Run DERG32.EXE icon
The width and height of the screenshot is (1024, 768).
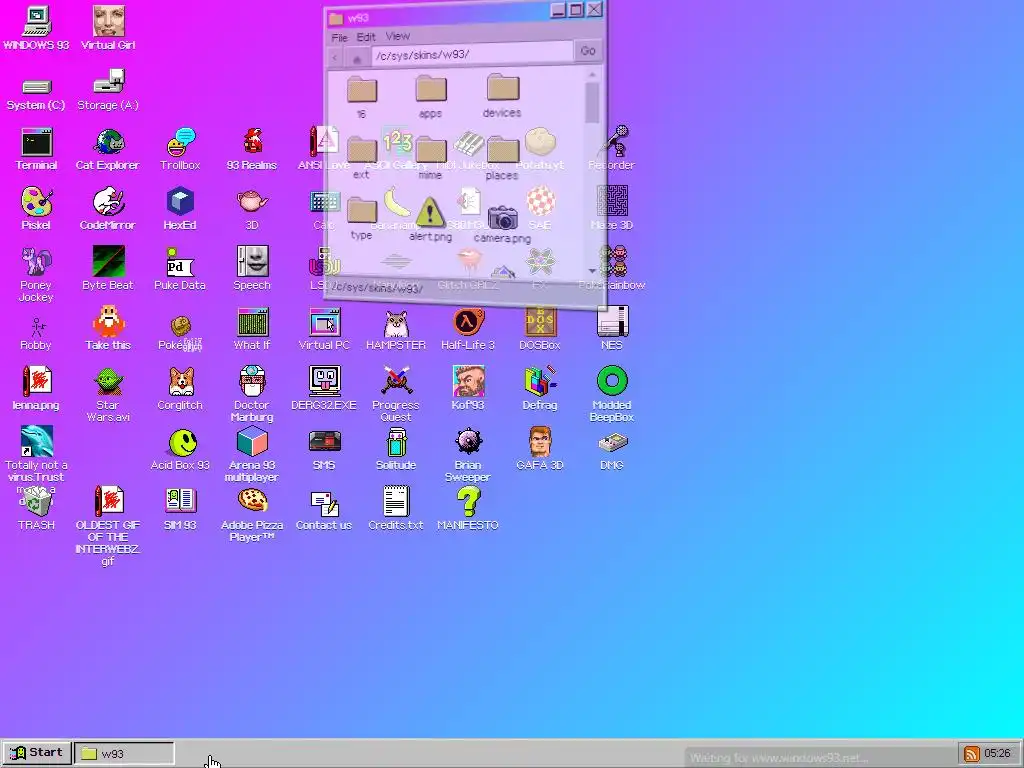coord(324,389)
